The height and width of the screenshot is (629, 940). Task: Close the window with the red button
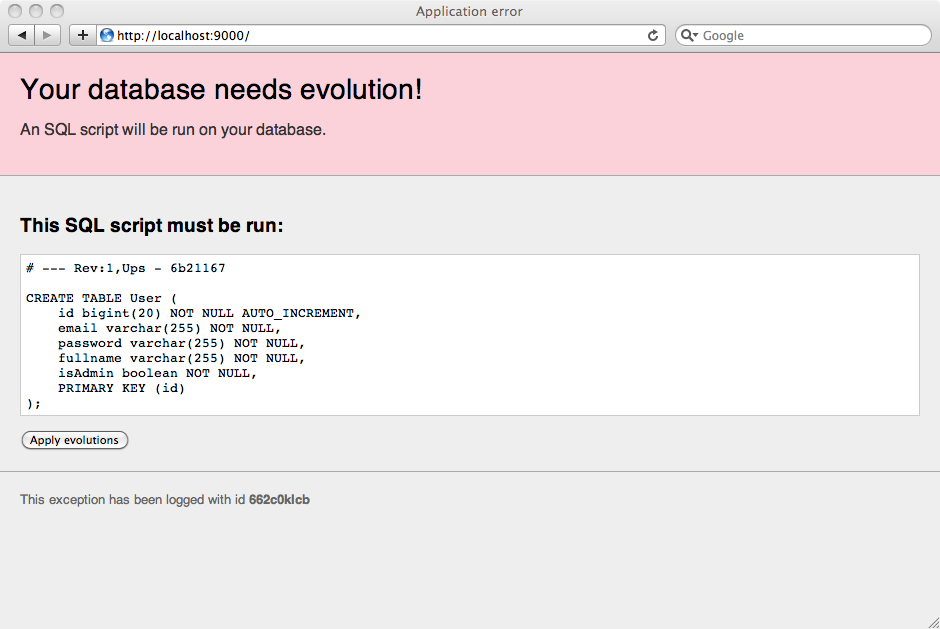point(15,11)
